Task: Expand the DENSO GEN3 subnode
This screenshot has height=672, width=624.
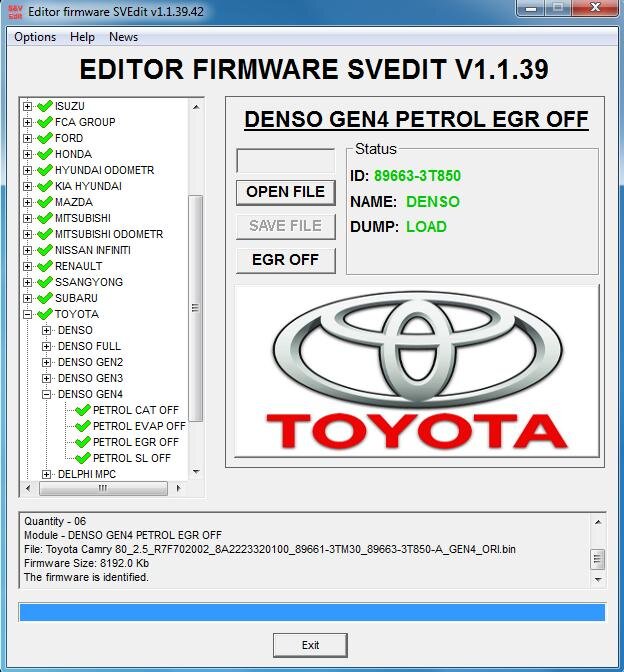Action: tap(47, 378)
